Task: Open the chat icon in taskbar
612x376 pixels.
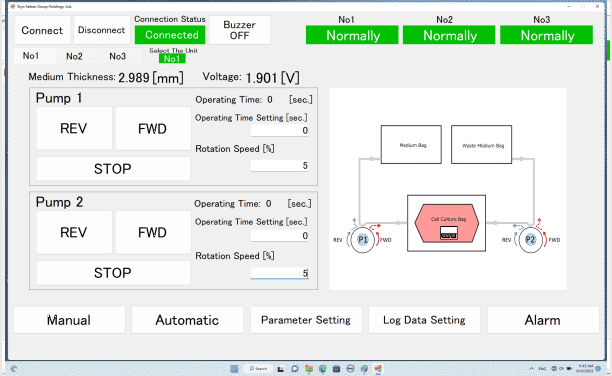Action: (295, 369)
